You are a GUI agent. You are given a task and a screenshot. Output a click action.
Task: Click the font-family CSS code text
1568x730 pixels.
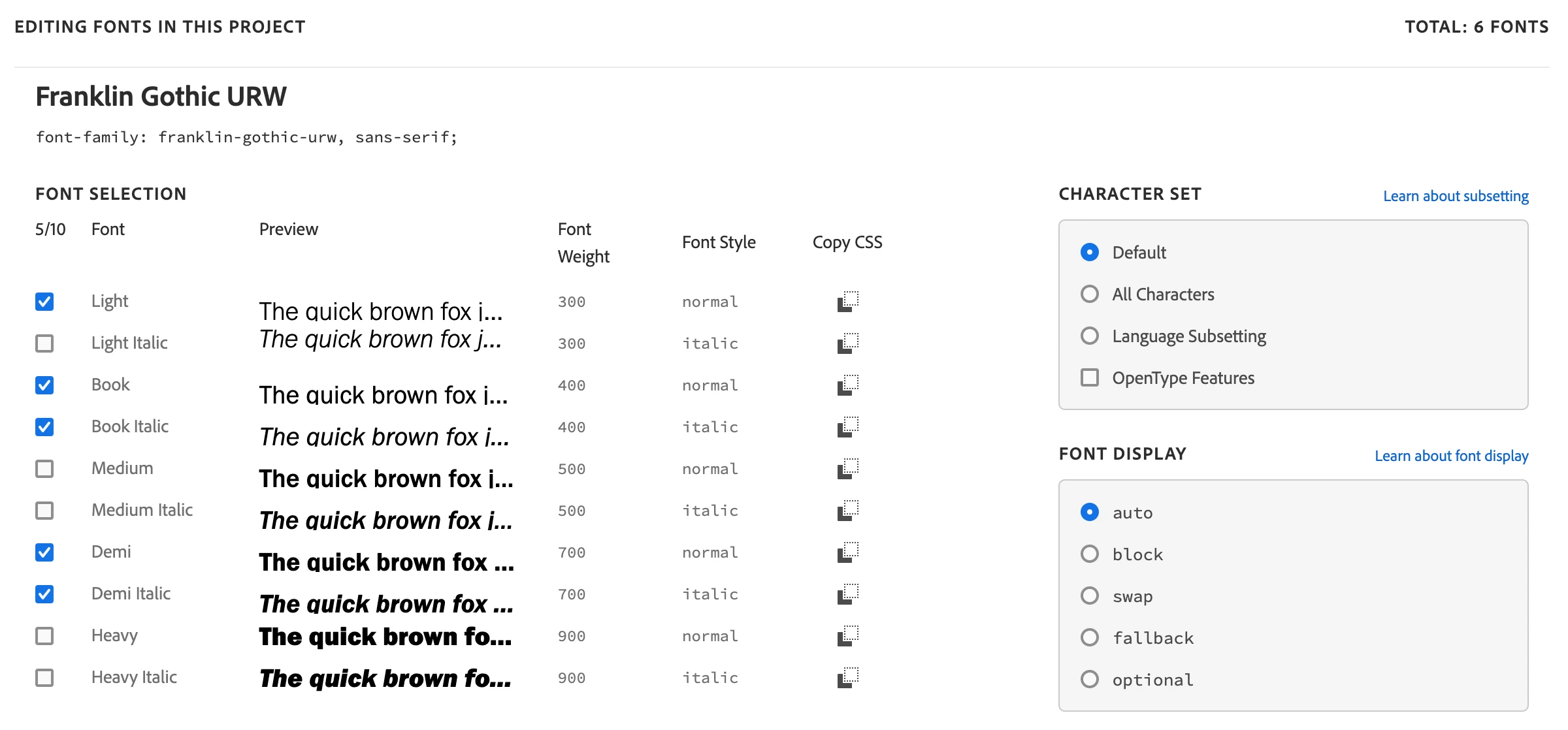coord(246,137)
